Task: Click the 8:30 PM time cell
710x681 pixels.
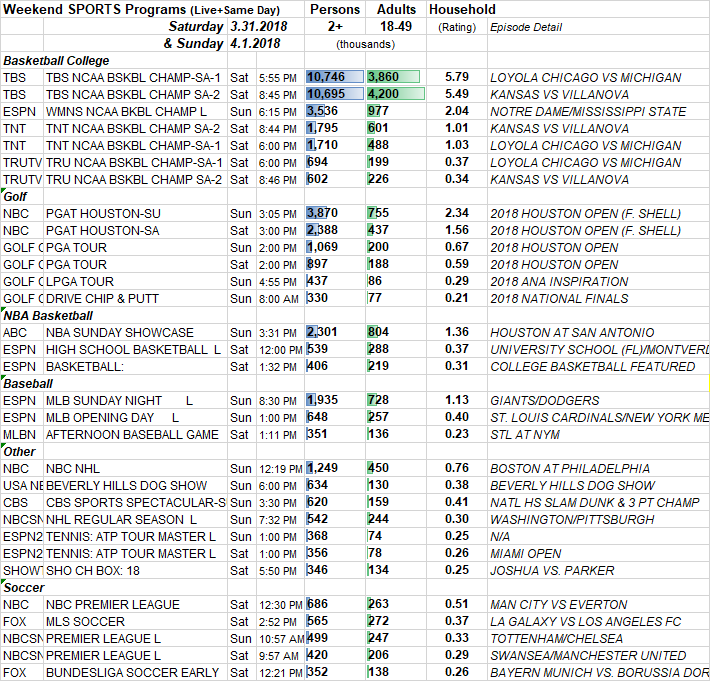Action: pyautogui.click(x=278, y=401)
